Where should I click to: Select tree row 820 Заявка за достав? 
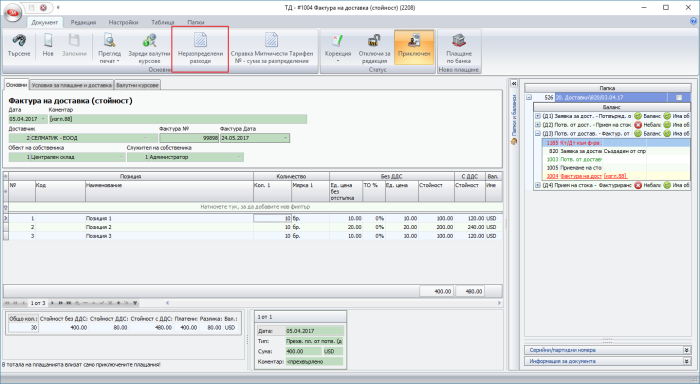616,151
